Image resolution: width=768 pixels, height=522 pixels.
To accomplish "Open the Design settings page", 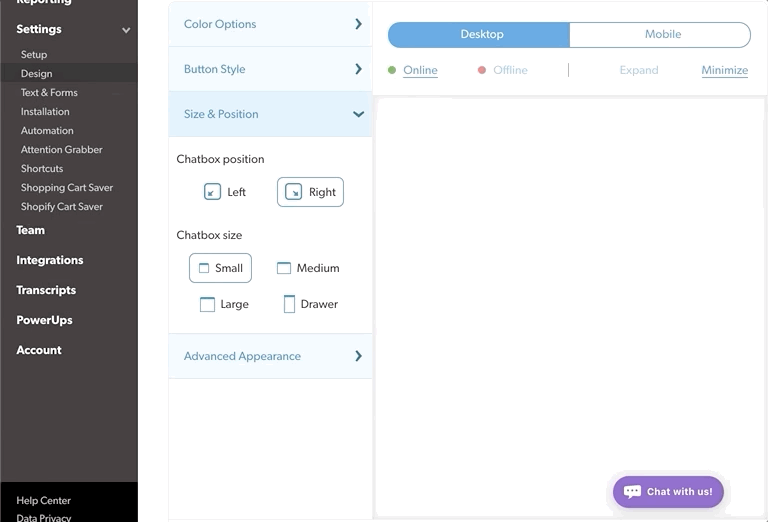I will 36,73.
